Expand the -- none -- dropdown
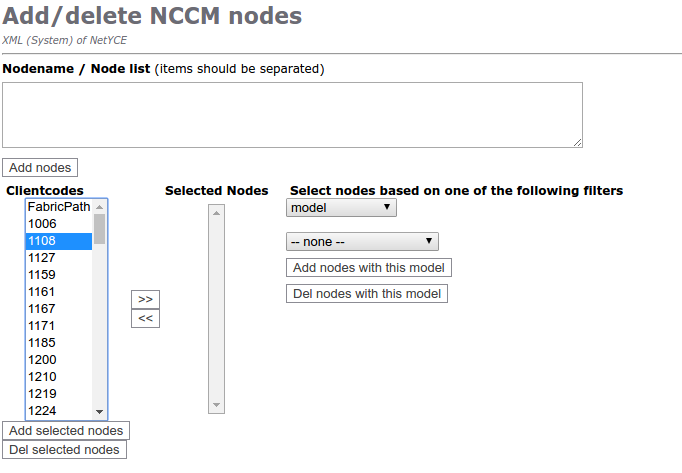This screenshot has height=473, width=682. [x=362, y=241]
